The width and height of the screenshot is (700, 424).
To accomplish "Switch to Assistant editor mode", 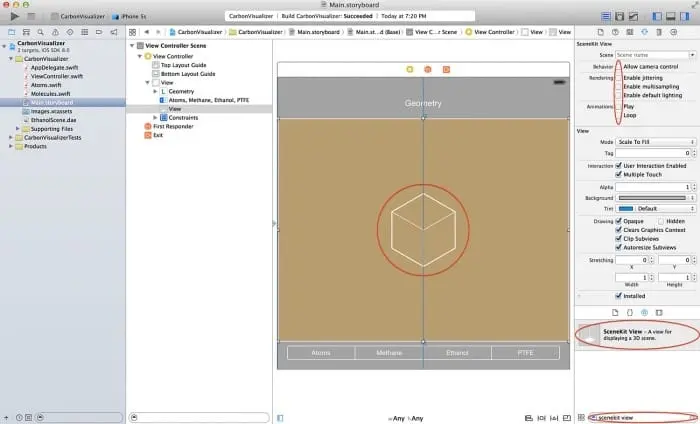I will point(620,17).
